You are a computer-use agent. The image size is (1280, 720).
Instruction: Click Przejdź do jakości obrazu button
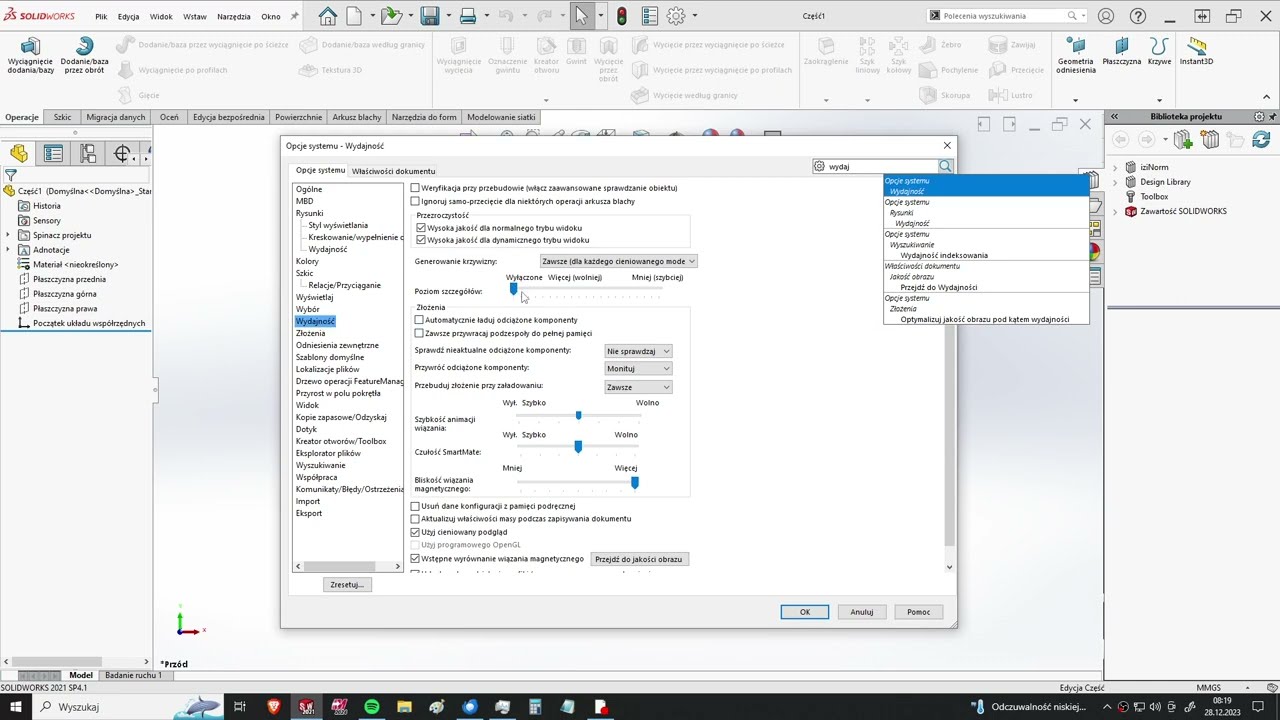tap(639, 559)
